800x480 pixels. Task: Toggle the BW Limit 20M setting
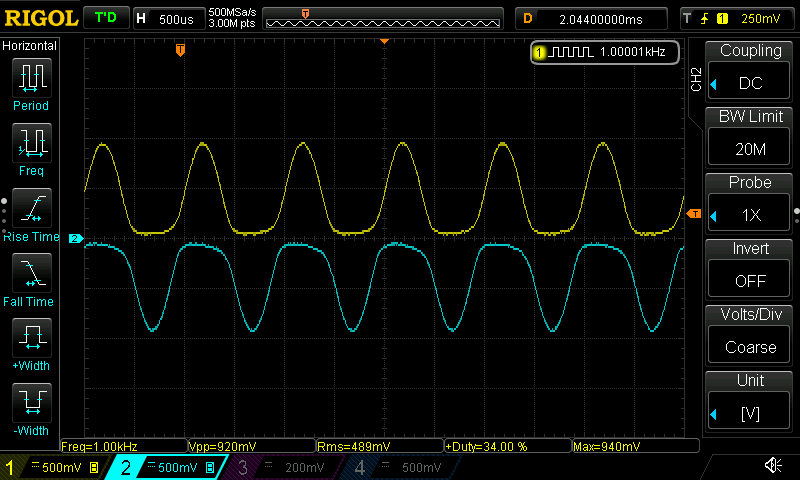(x=749, y=148)
